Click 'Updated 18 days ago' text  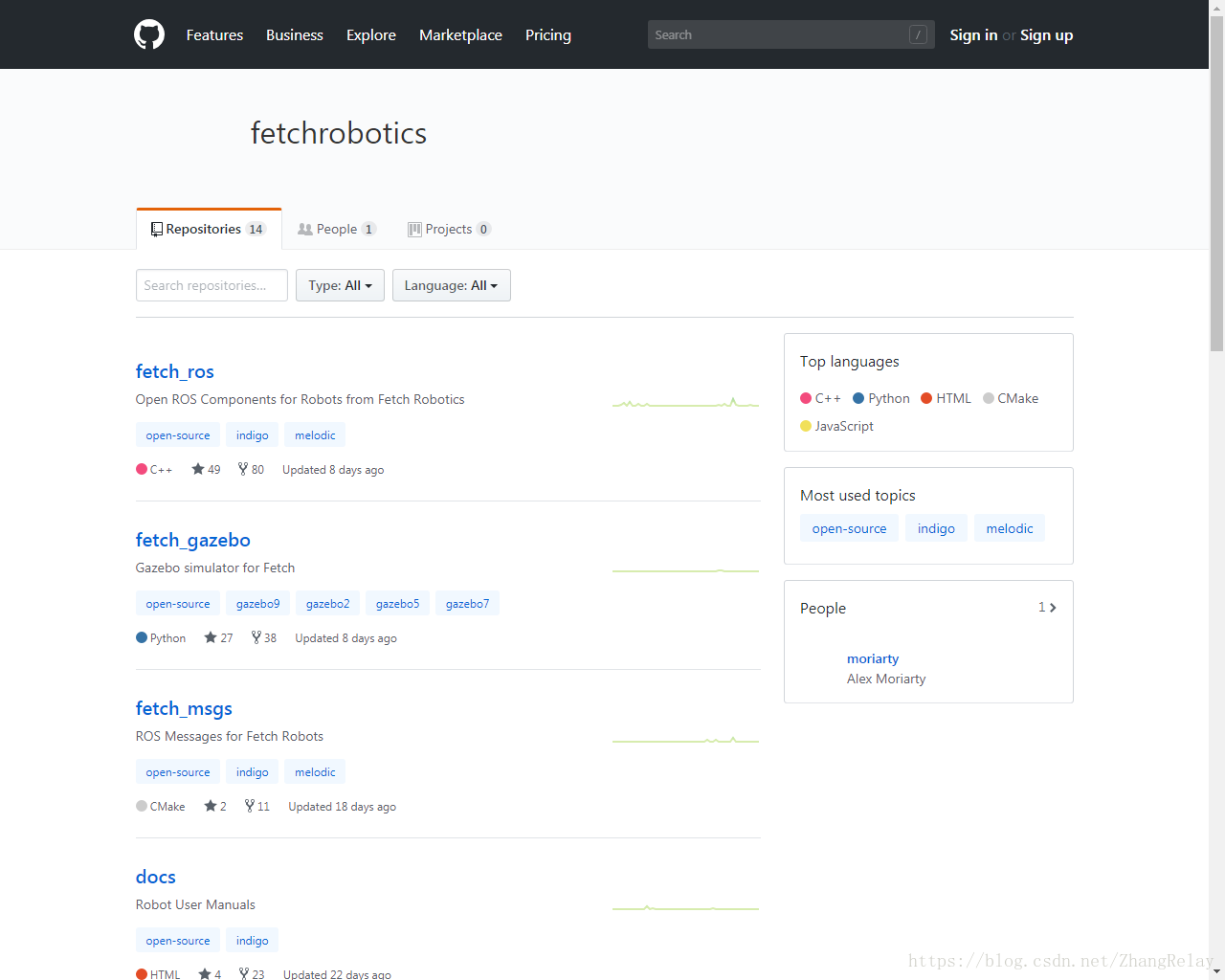point(343,807)
